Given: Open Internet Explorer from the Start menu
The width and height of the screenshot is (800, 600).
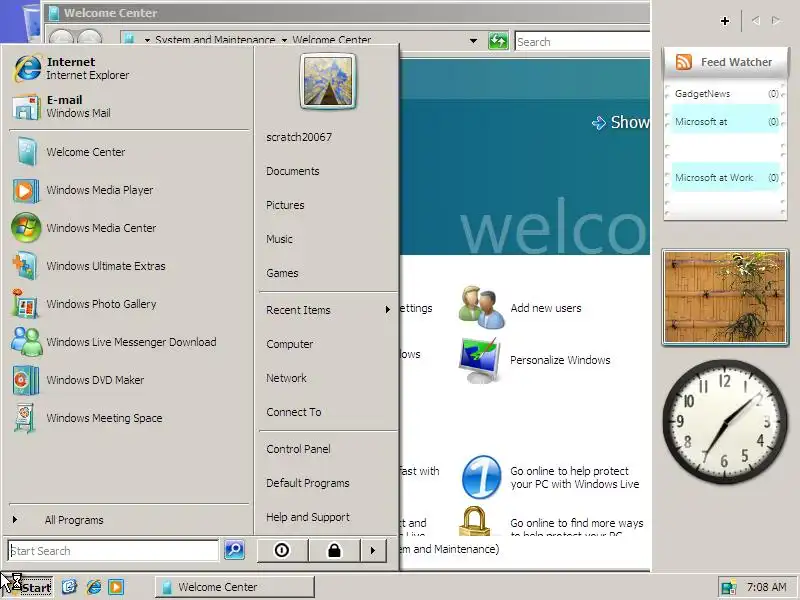Looking at the screenshot, I should 130,68.
